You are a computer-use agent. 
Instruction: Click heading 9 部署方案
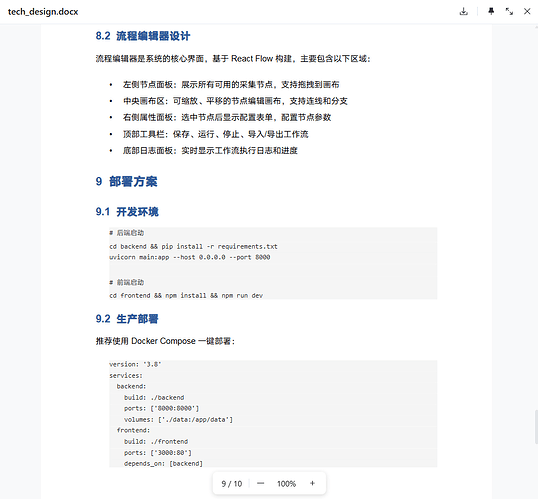point(126,181)
